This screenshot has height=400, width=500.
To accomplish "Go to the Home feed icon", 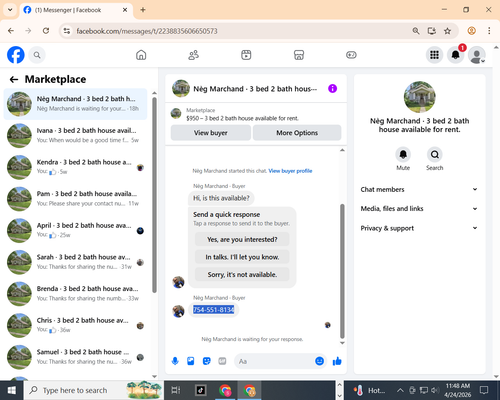I will click(141, 55).
